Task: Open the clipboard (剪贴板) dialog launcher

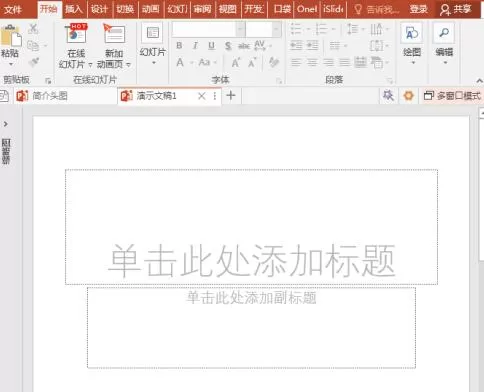Action: (48, 81)
